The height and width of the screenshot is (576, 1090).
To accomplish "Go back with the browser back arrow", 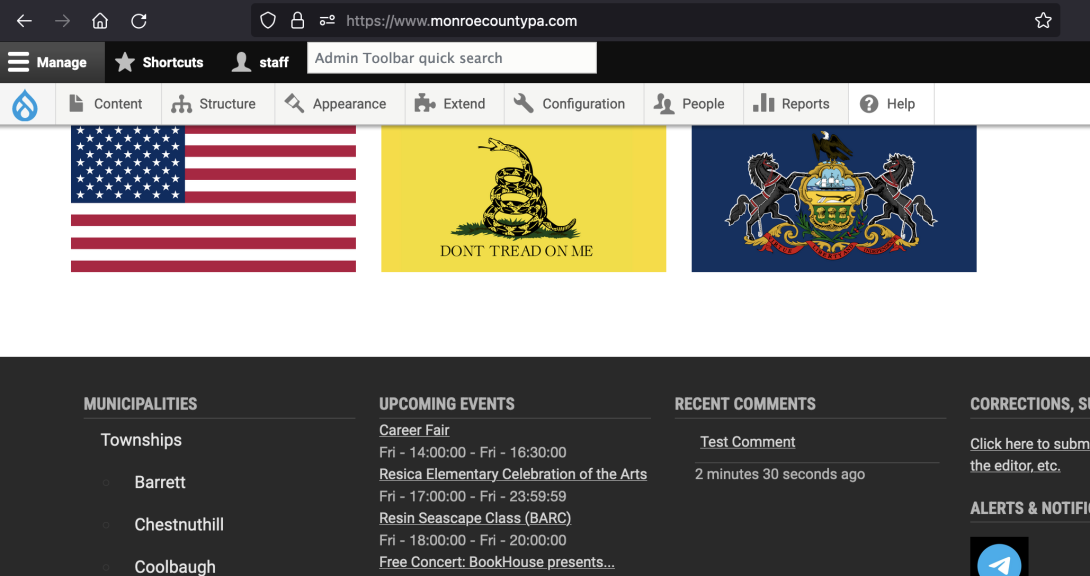I will [24, 21].
